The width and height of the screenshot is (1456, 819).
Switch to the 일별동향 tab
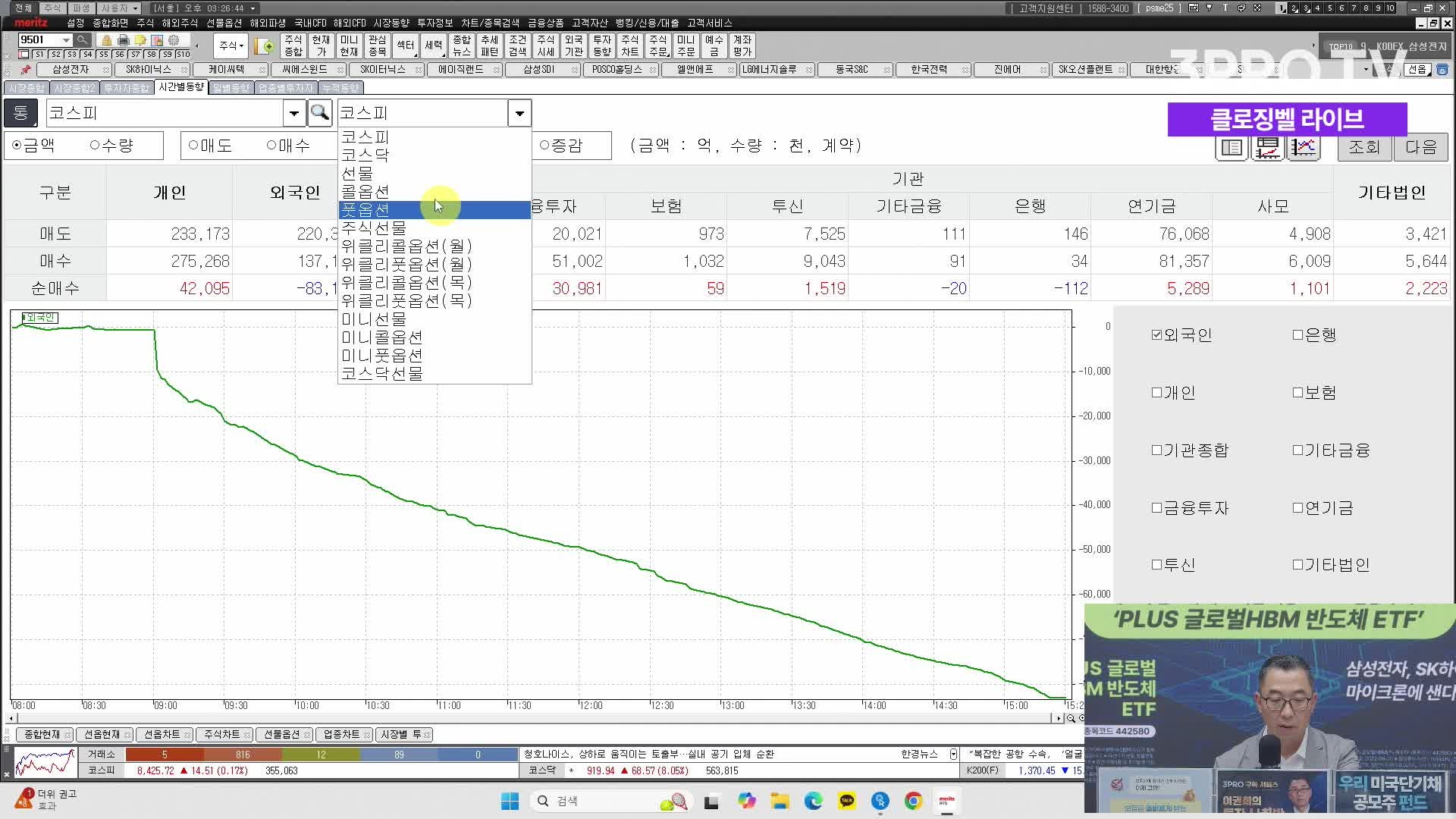pos(231,88)
